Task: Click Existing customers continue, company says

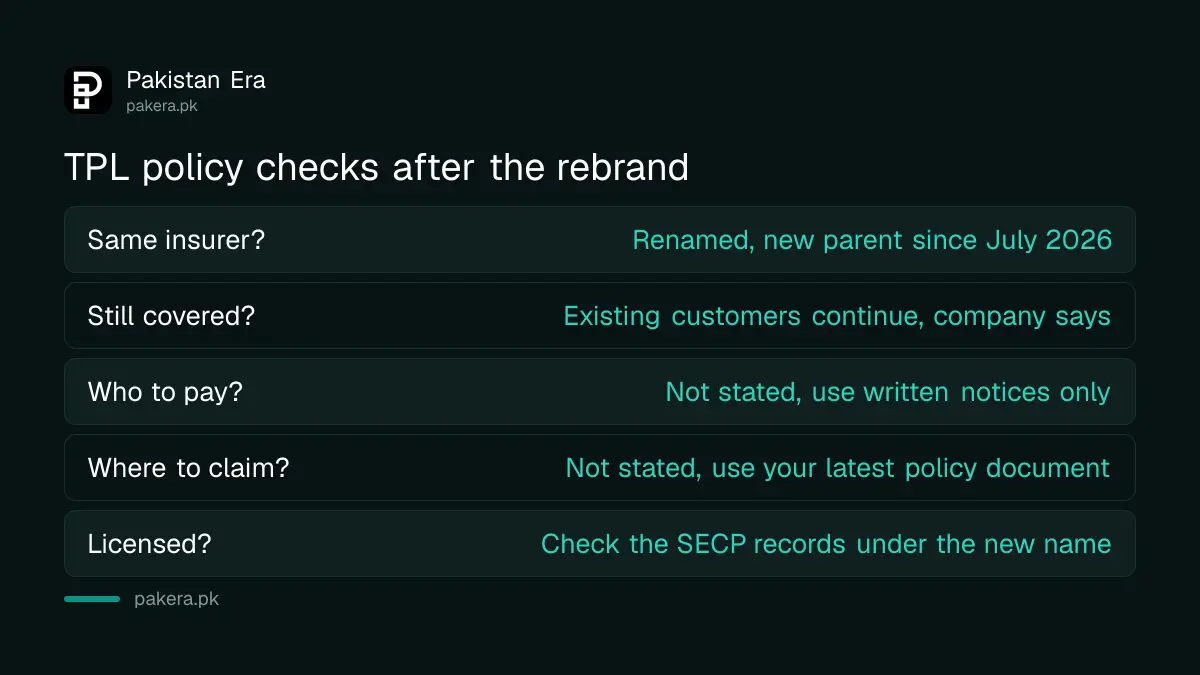Action: pyautogui.click(x=837, y=316)
